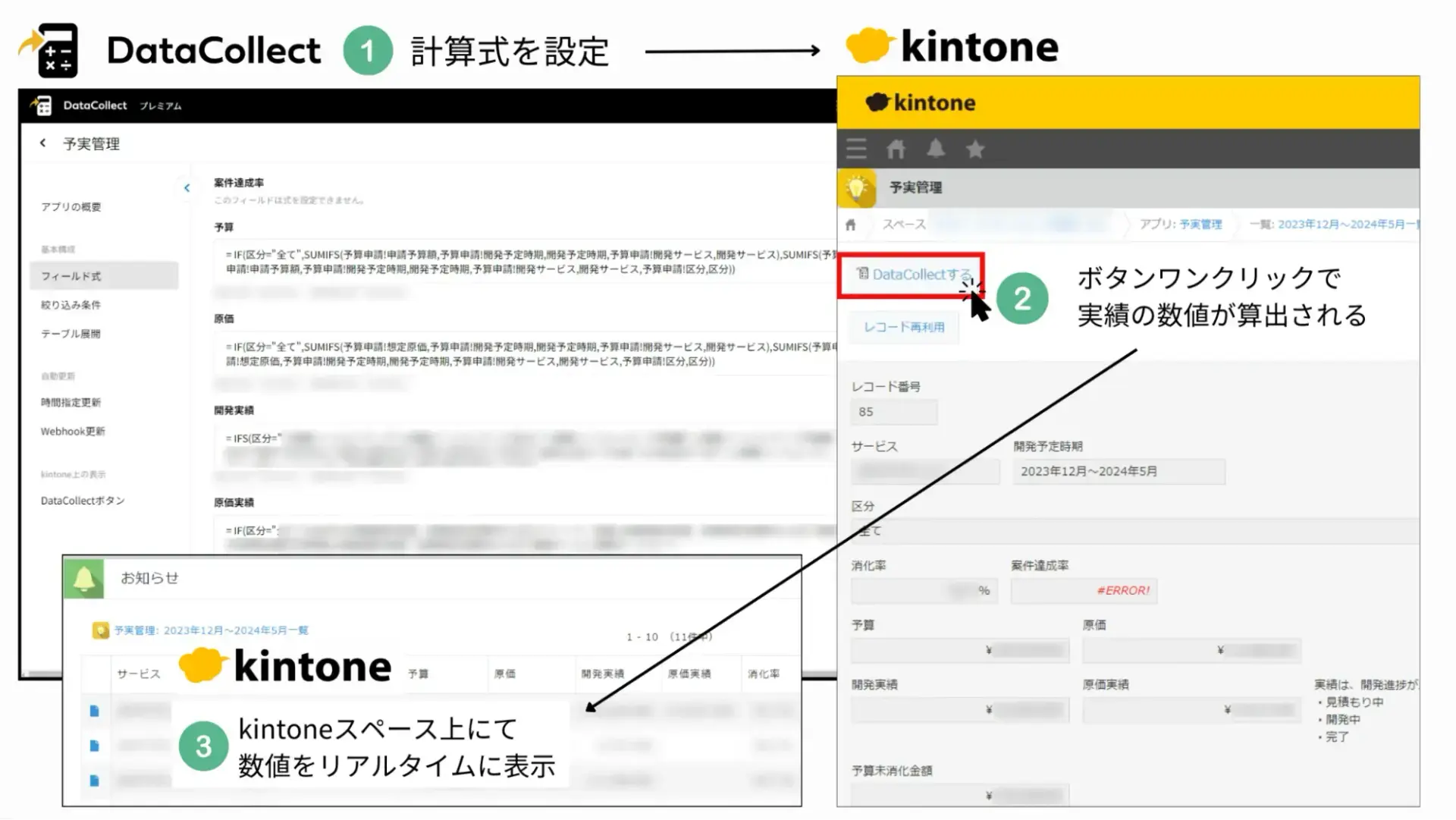The image size is (1456, 820).
Task: Open DataCollectボタン sidebar setting
Action: [x=83, y=501]
